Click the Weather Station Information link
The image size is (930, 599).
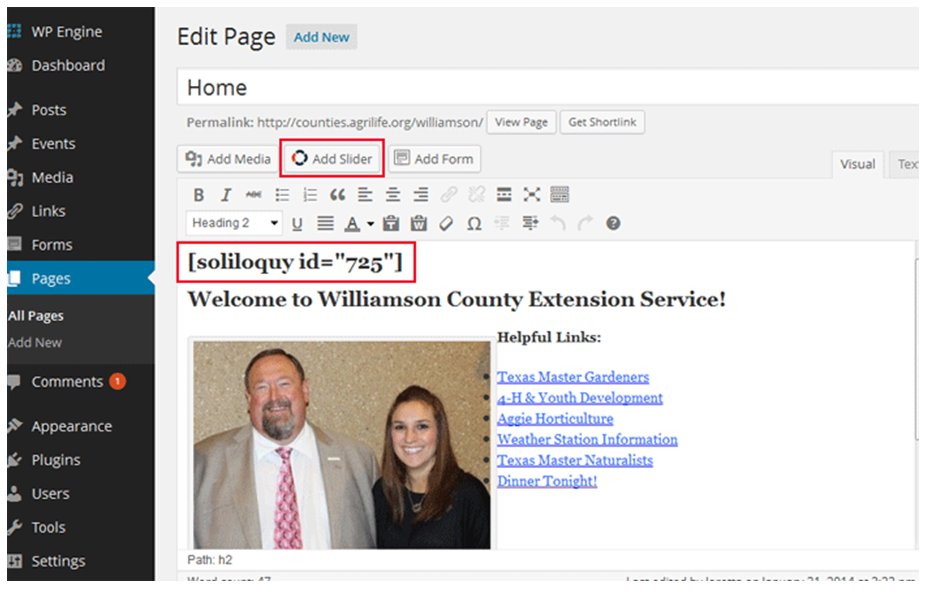click(x=587, y=439)
